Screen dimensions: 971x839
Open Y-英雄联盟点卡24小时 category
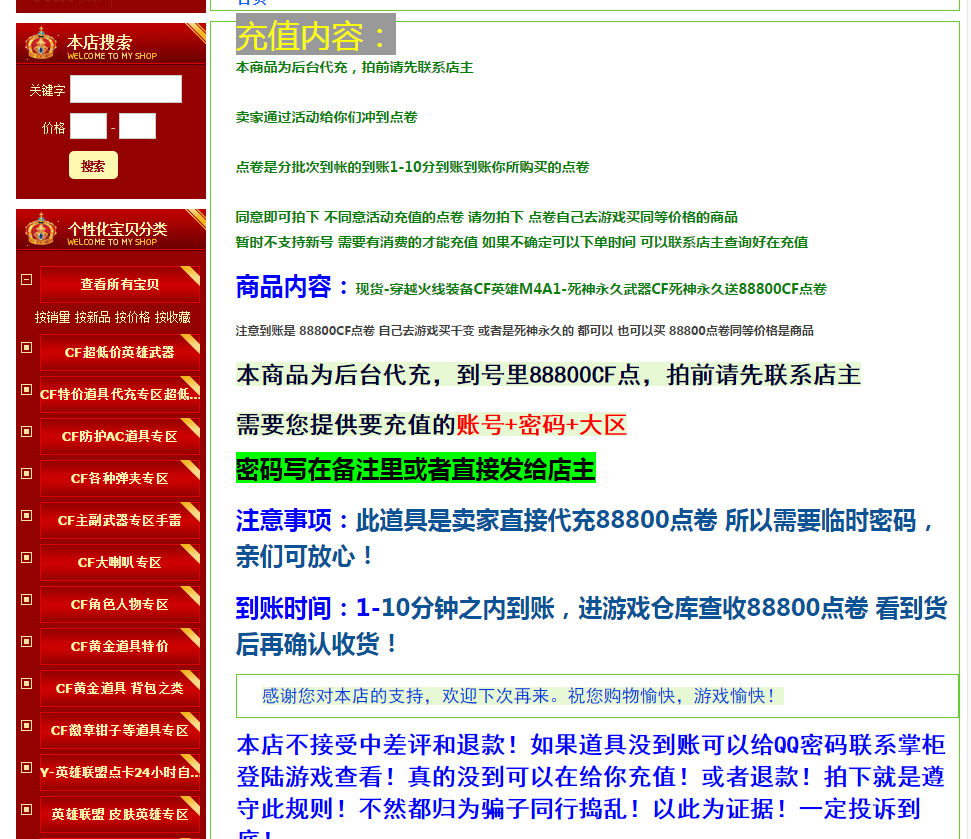(x=120, y=773)
